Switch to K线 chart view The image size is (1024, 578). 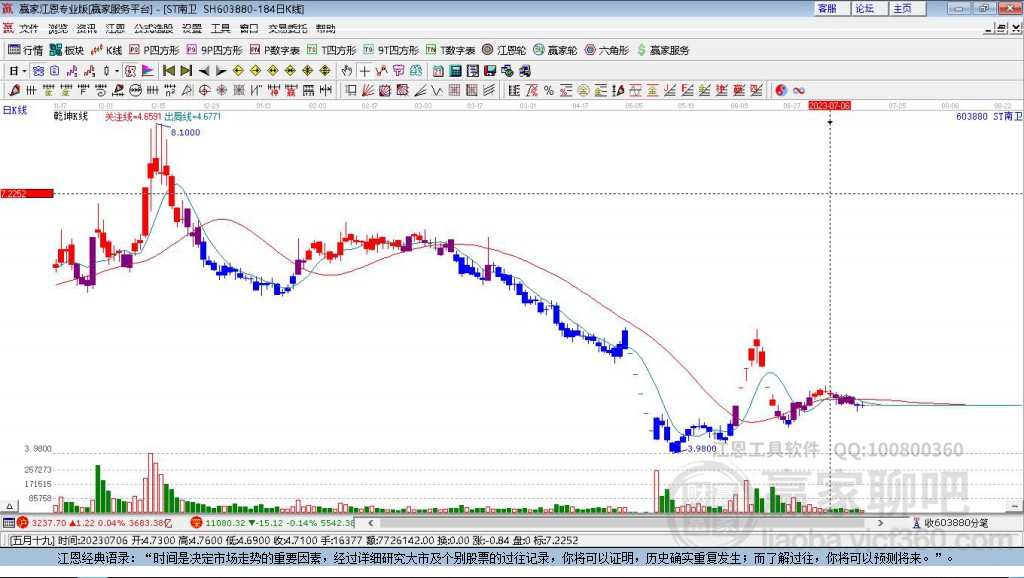[106, 50]
